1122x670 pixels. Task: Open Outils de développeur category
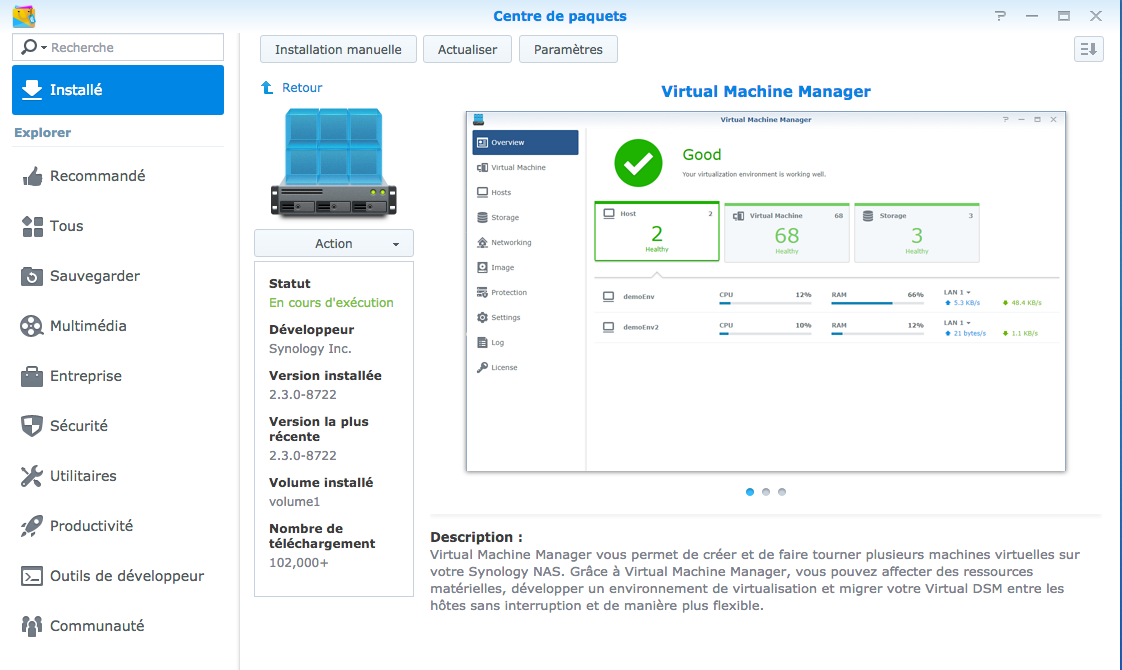click(x=118, y=576)
